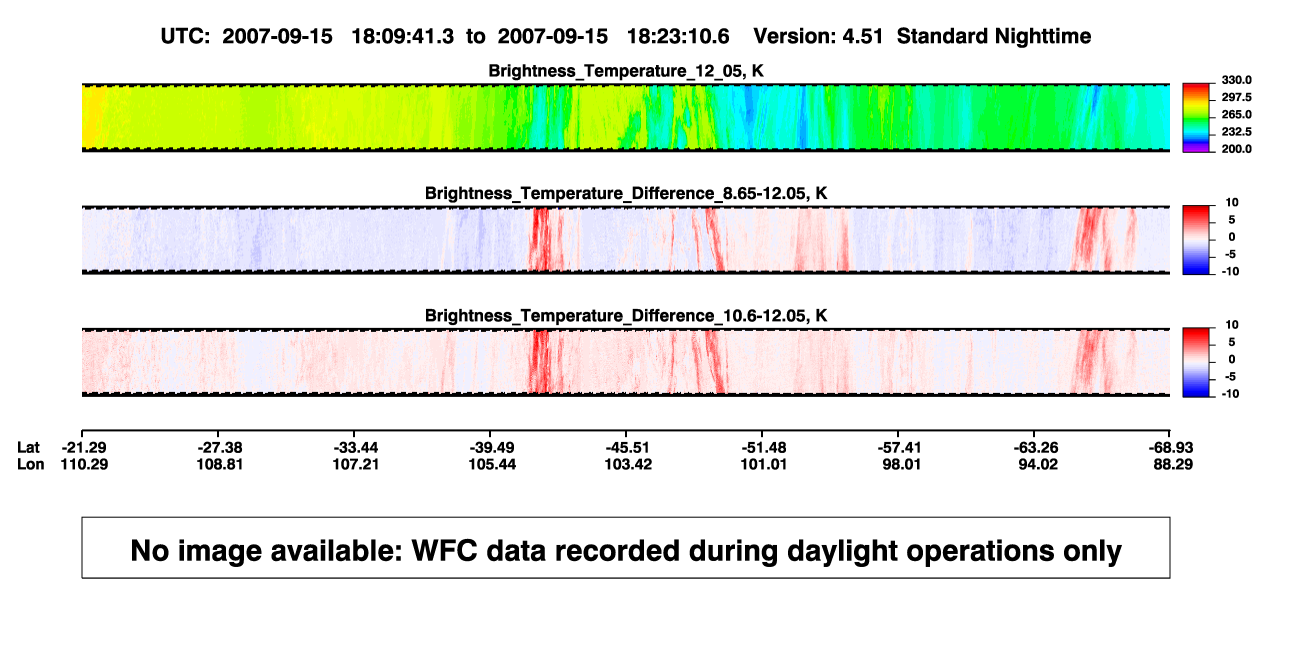Click latitude value '-33.44'

pyautogui.click(x=355, y=447)
